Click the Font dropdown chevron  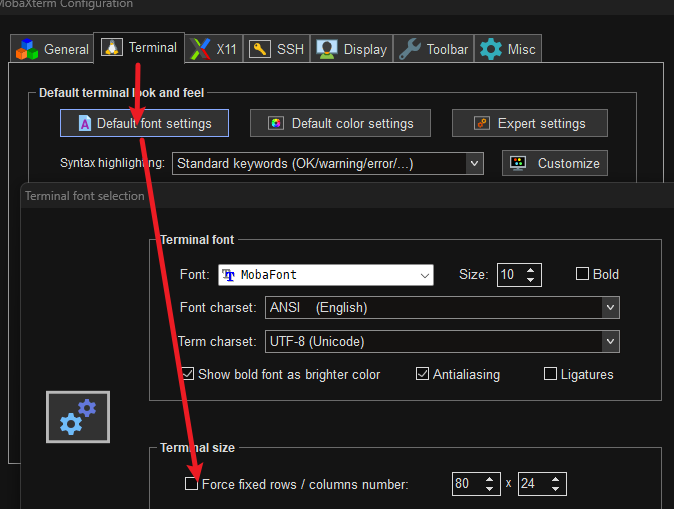(x=425, y=275)
